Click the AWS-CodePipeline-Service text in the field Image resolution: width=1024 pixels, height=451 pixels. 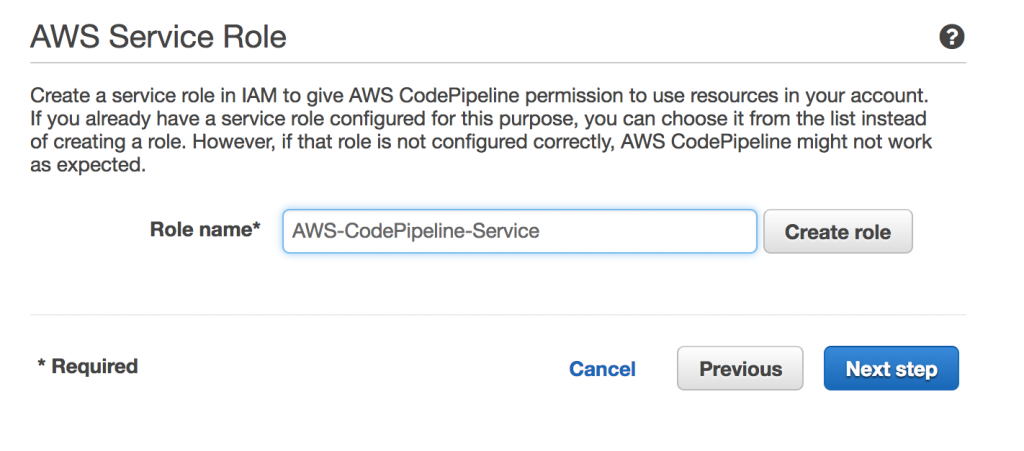(416, 231)
